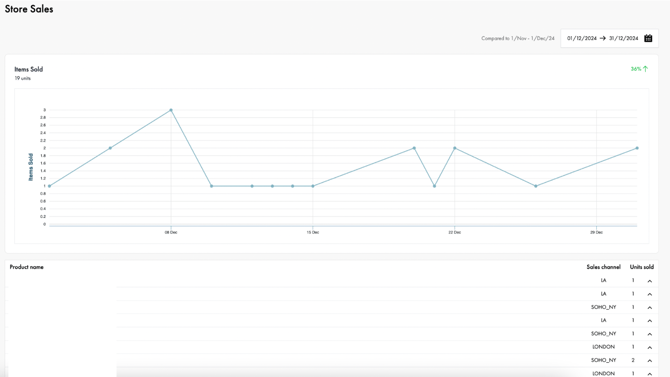Click the Items Sold chart title
The height and width of the screenshot is (377, 670).
click(x=29, y=69)
